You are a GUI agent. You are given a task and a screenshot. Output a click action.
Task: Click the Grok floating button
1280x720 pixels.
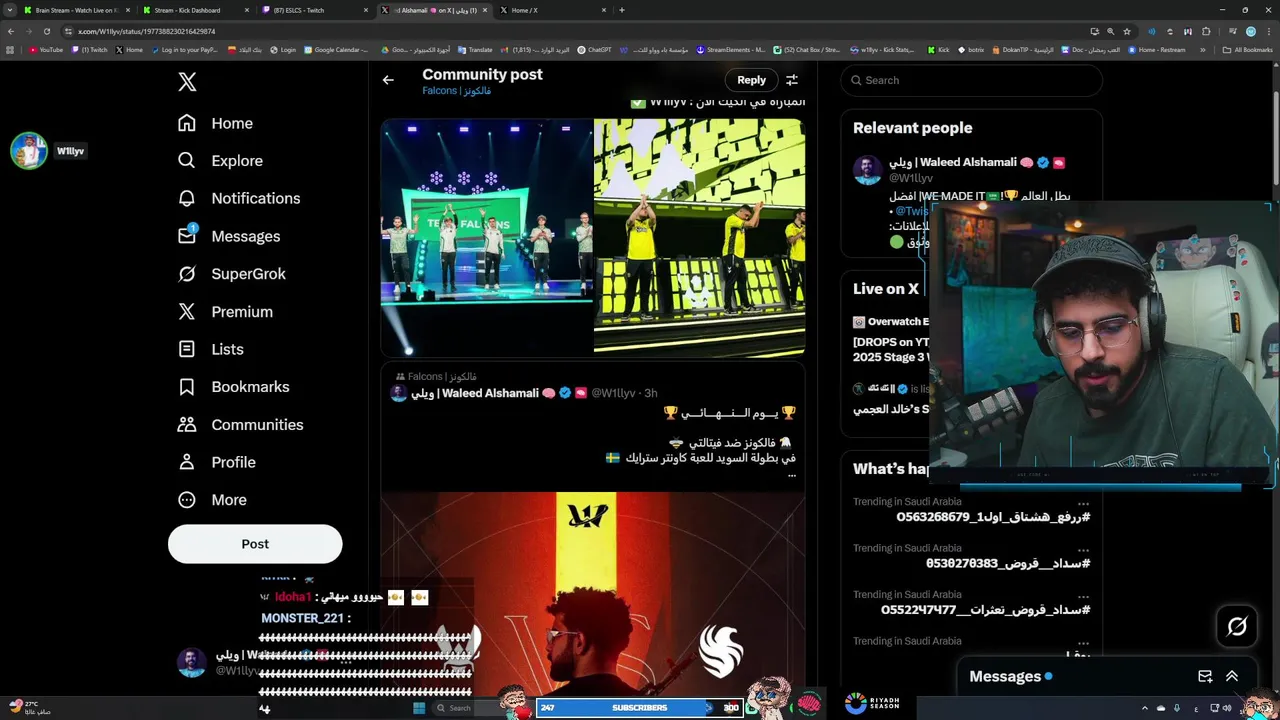pos(1237,627)
